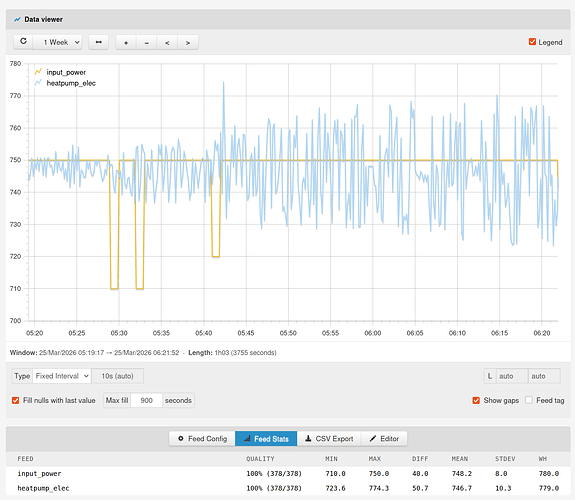
Task: Click the Data viewer chart icon
Action: tap(17, 19)
